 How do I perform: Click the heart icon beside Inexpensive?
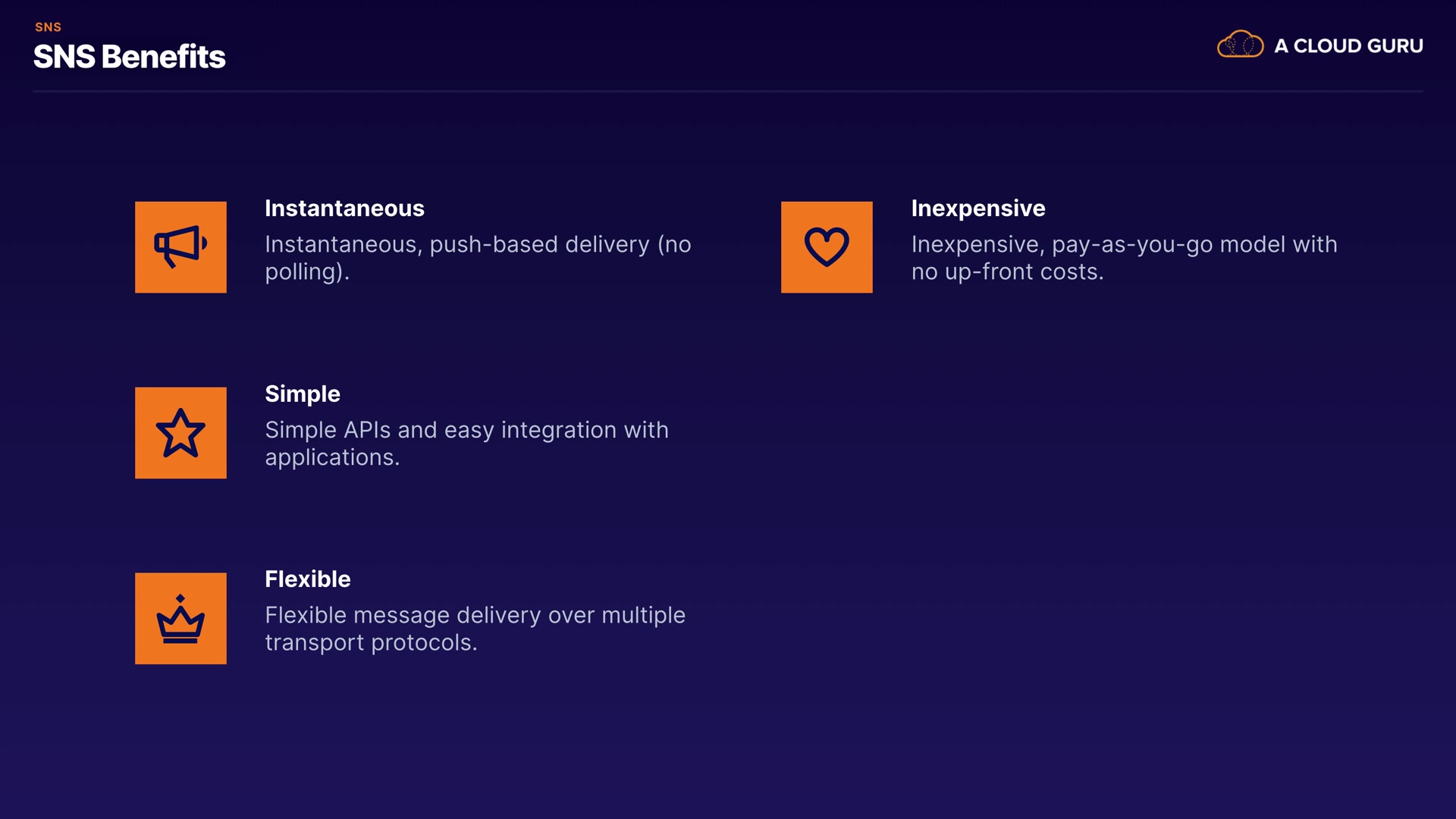827,247
